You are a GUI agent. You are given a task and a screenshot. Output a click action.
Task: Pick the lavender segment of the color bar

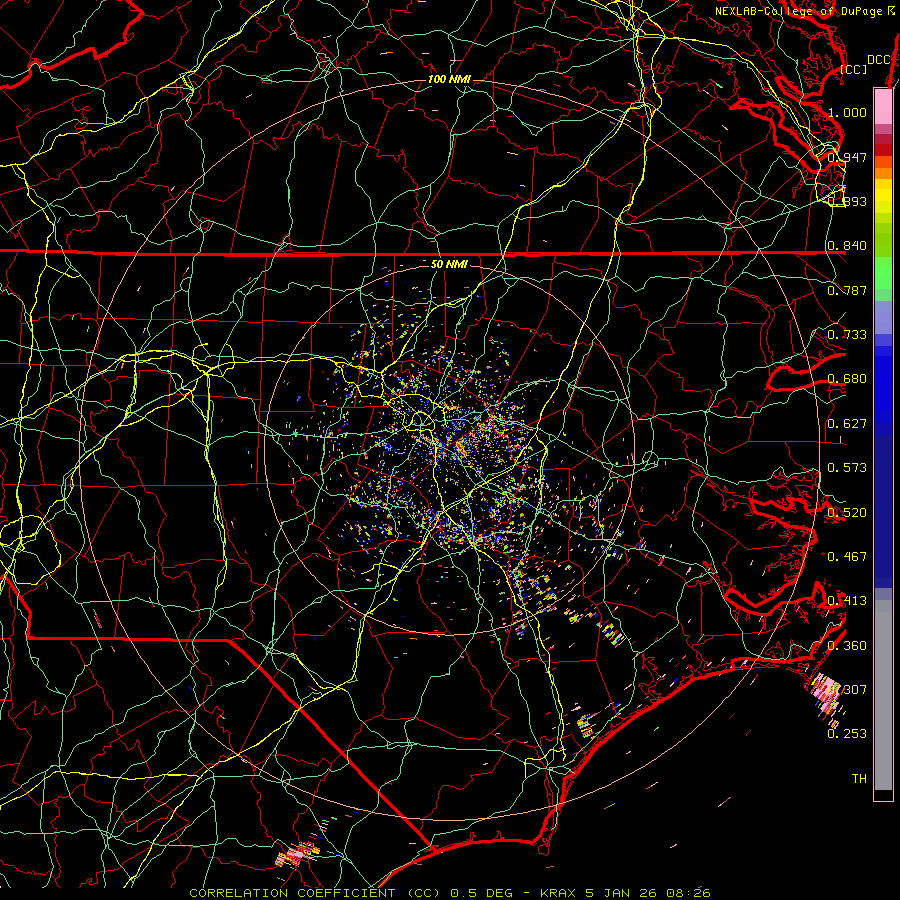tap(883, 317)
